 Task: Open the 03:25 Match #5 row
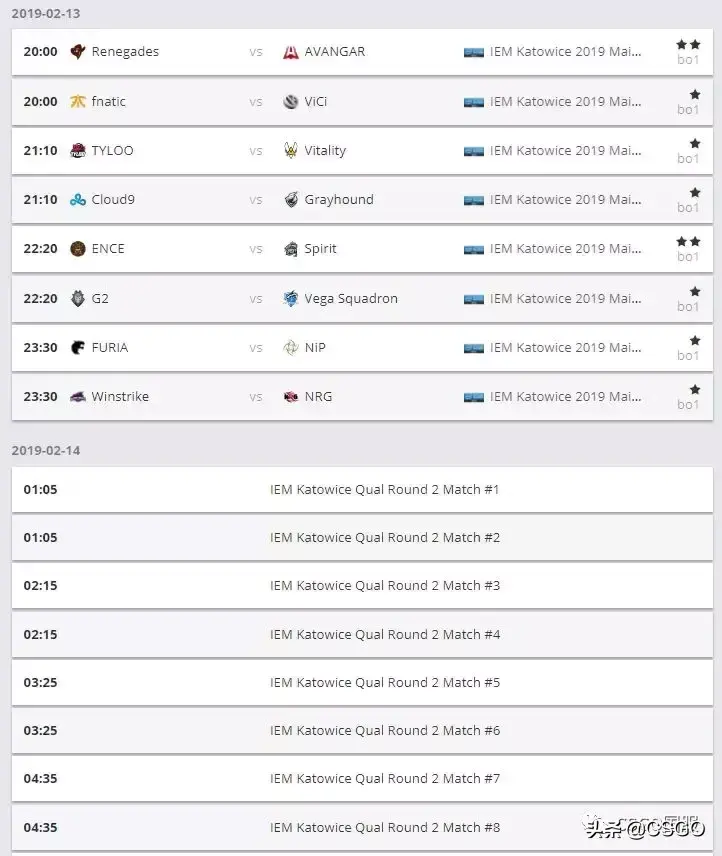[384, 682]
